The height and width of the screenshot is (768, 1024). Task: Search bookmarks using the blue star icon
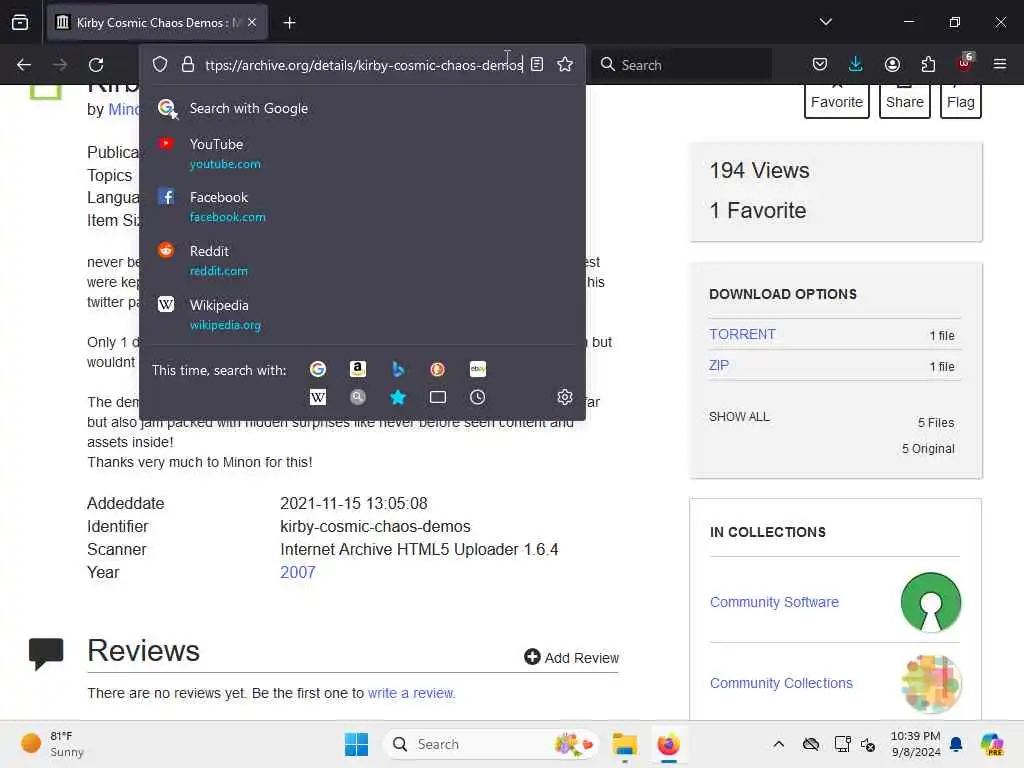click(398, 397)
